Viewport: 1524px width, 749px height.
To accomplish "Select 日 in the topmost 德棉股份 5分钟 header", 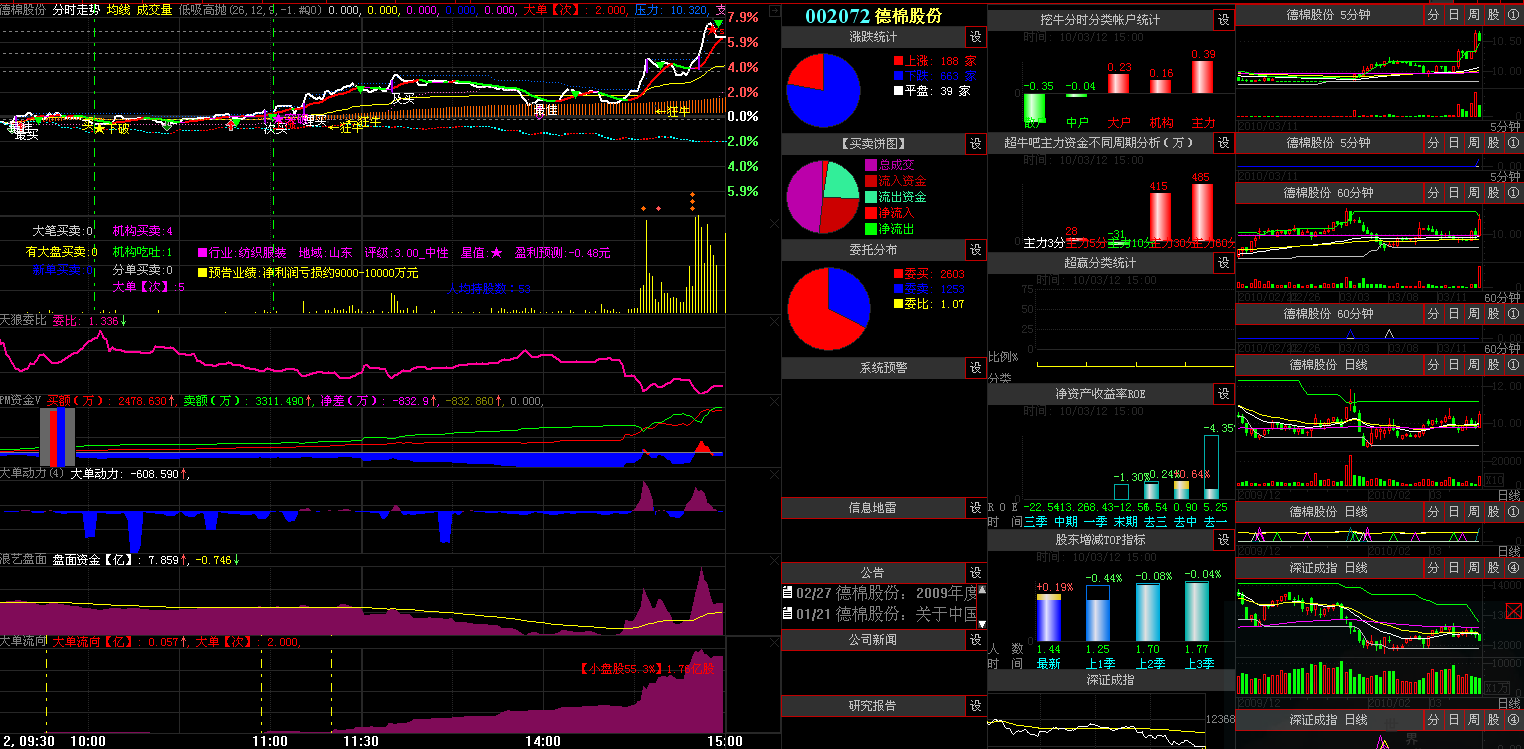I will tap(1453, 15).
